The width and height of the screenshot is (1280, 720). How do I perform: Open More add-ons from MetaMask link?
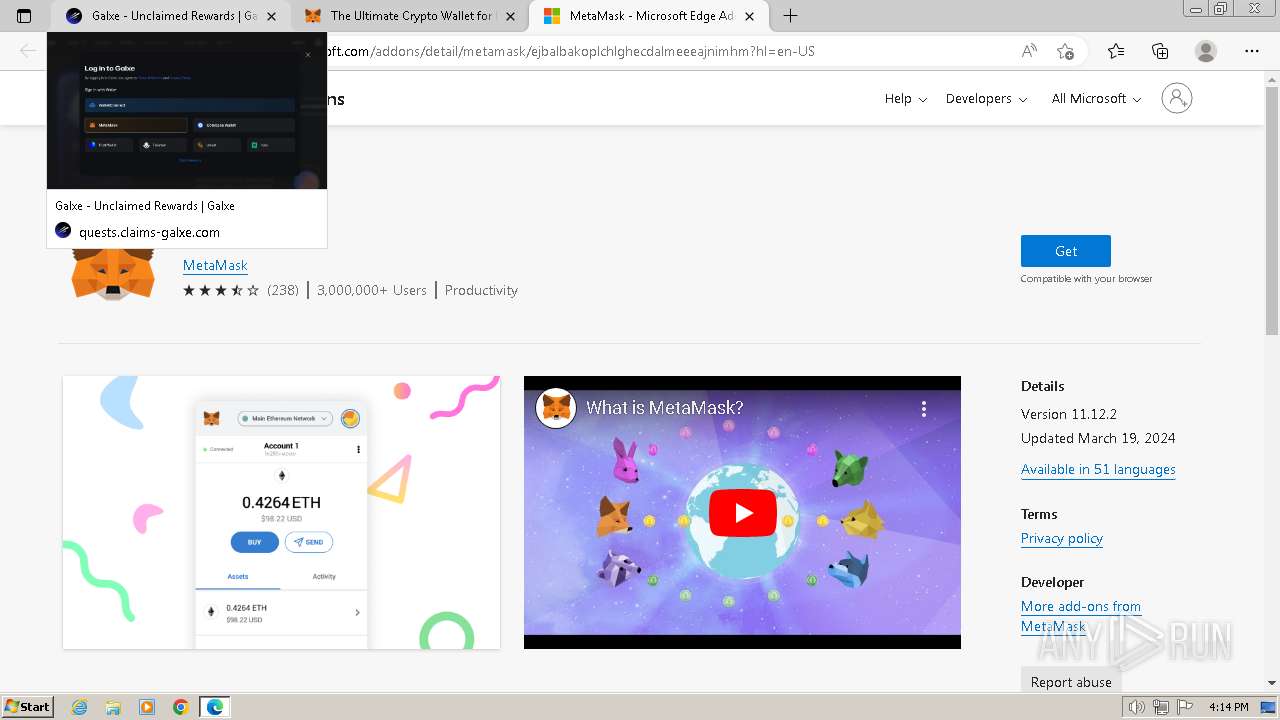1081,616
